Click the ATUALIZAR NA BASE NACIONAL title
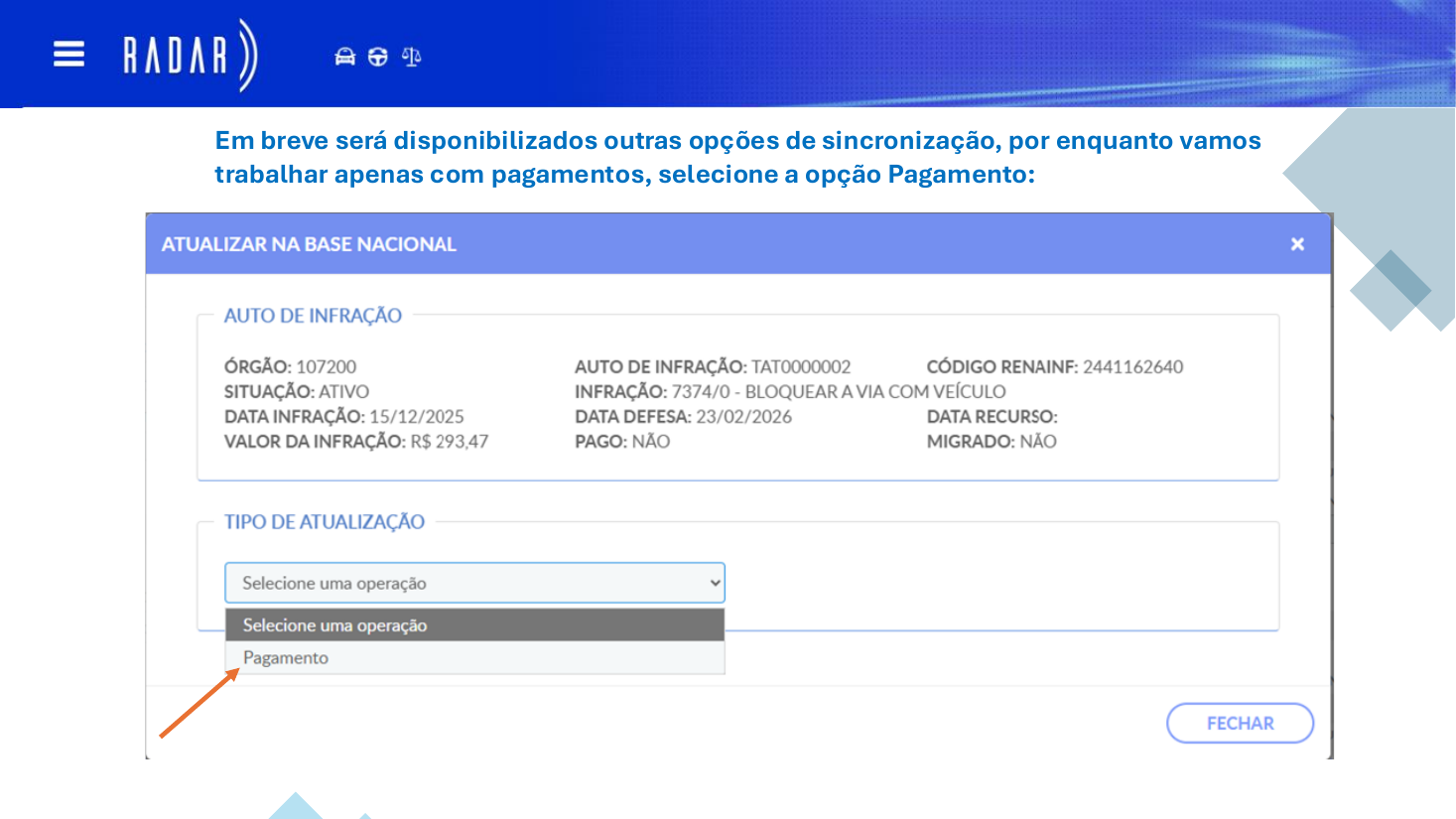1456x819 pixels. (x=309, y=244)
